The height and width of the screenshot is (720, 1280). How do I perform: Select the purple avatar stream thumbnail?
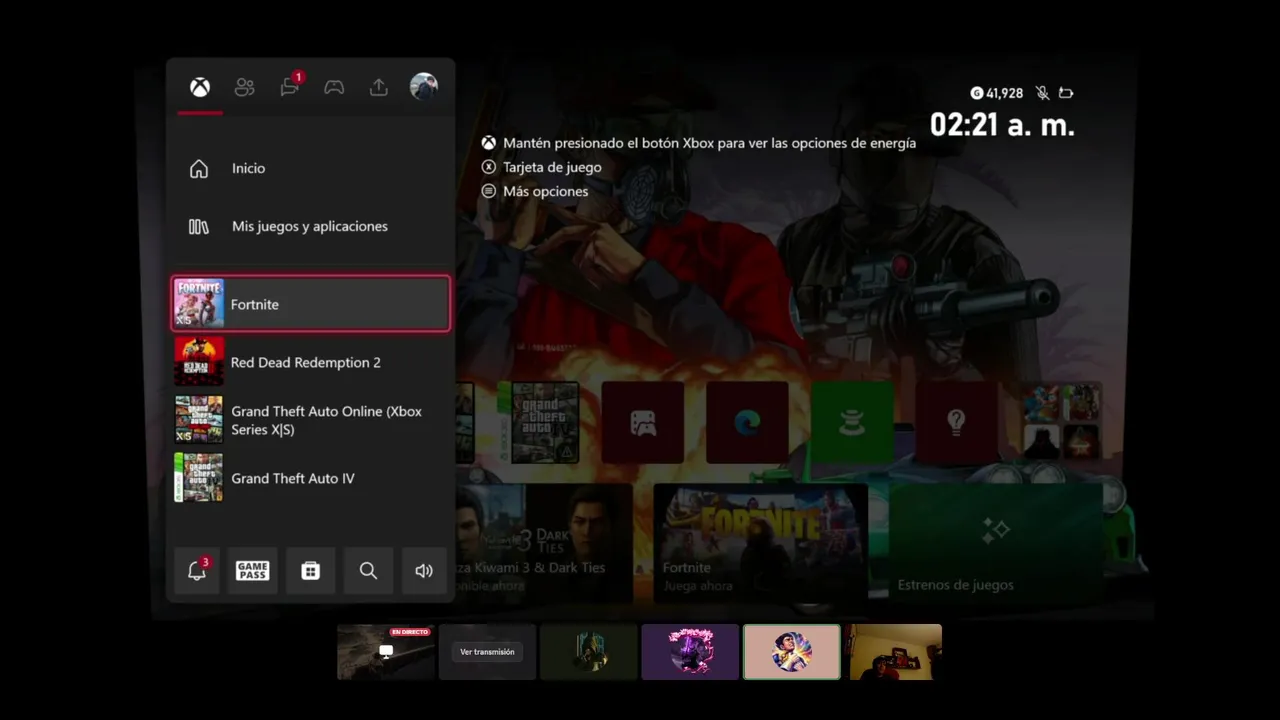tap(690, 652)
